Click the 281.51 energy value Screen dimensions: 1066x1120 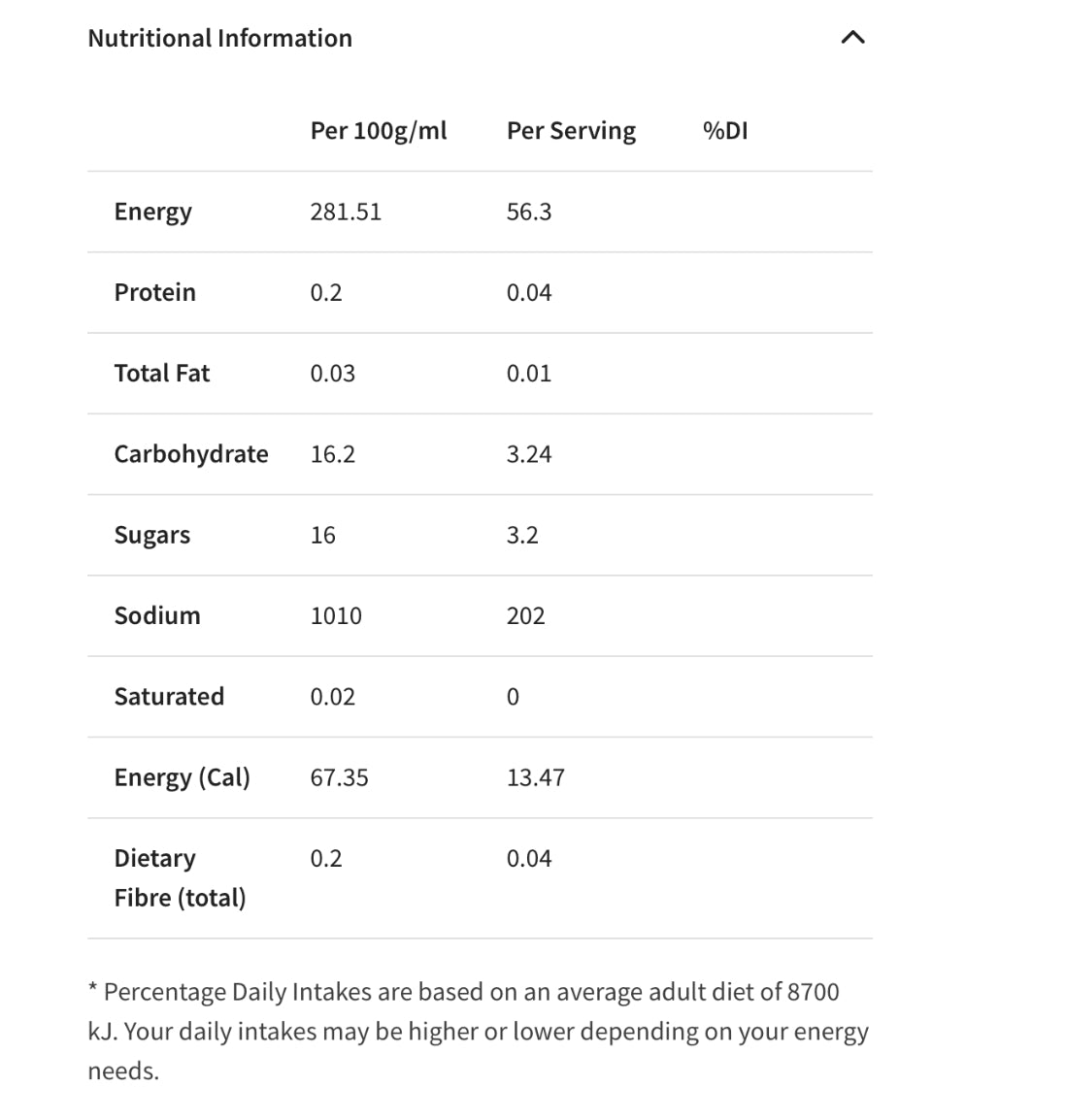346,212
